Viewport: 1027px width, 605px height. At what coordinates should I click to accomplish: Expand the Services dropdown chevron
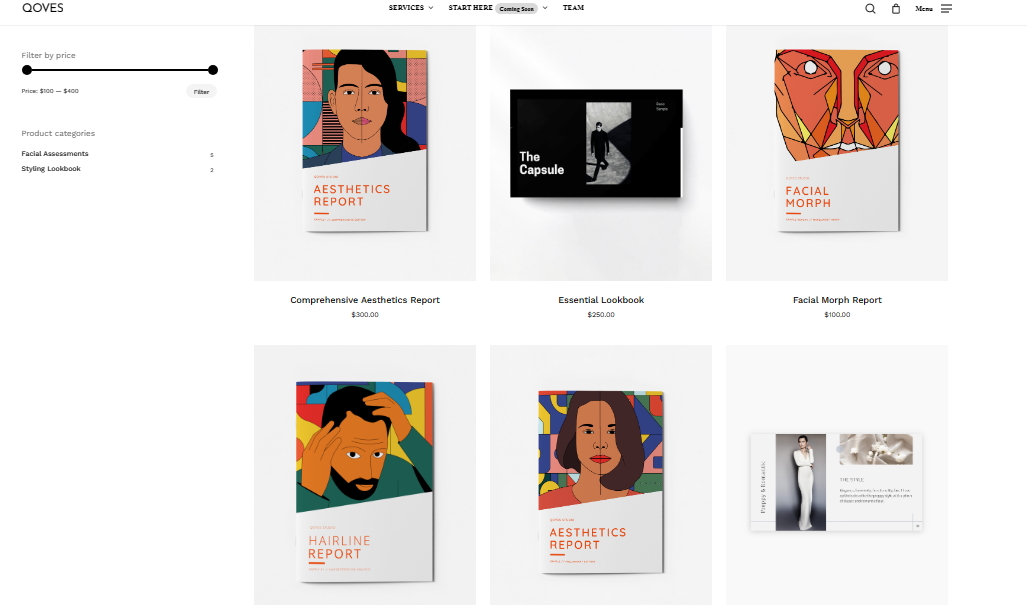coord(431,8)
